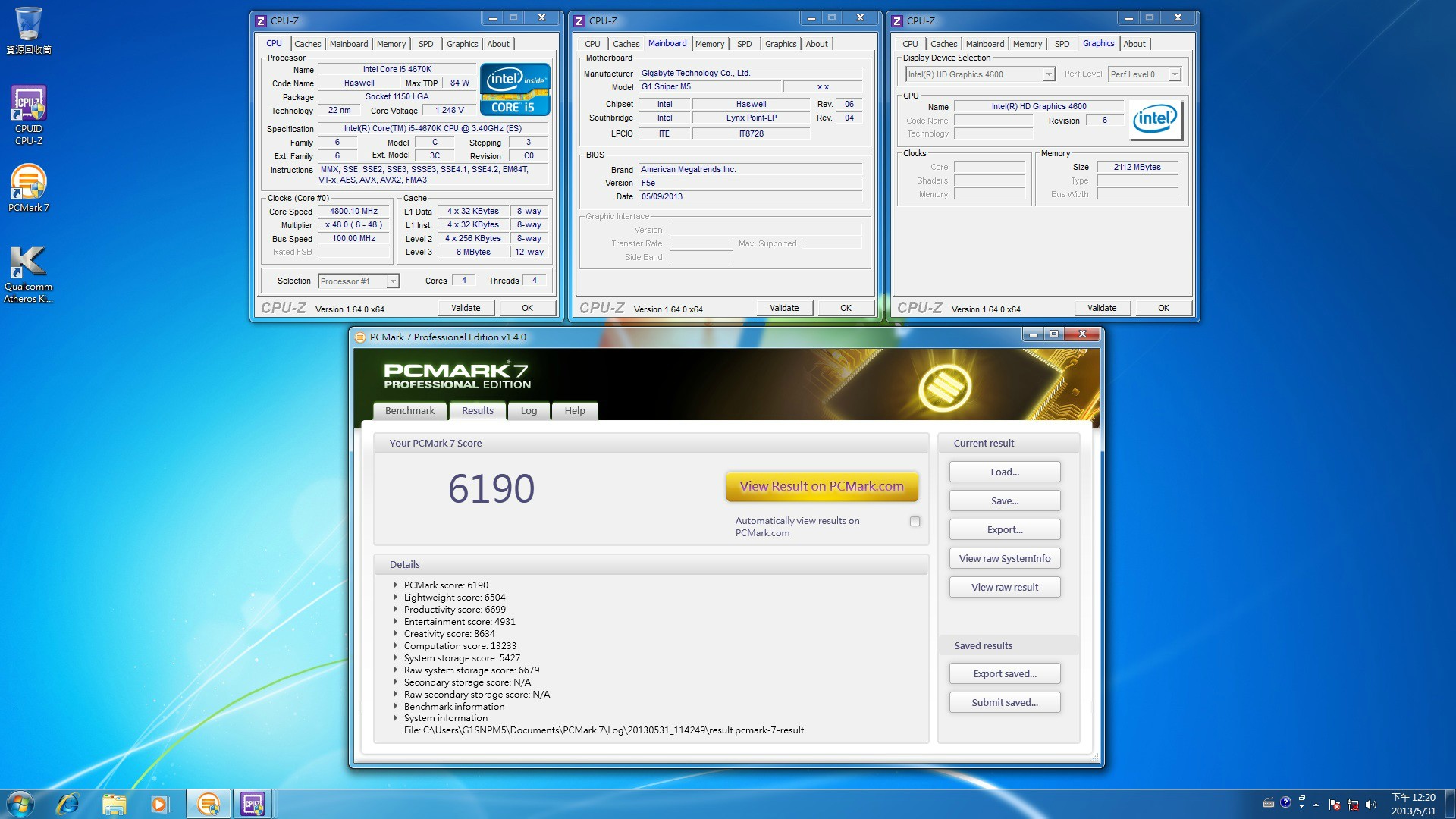Open the touch keyboard tray icon

click(x=1268, y=802)
